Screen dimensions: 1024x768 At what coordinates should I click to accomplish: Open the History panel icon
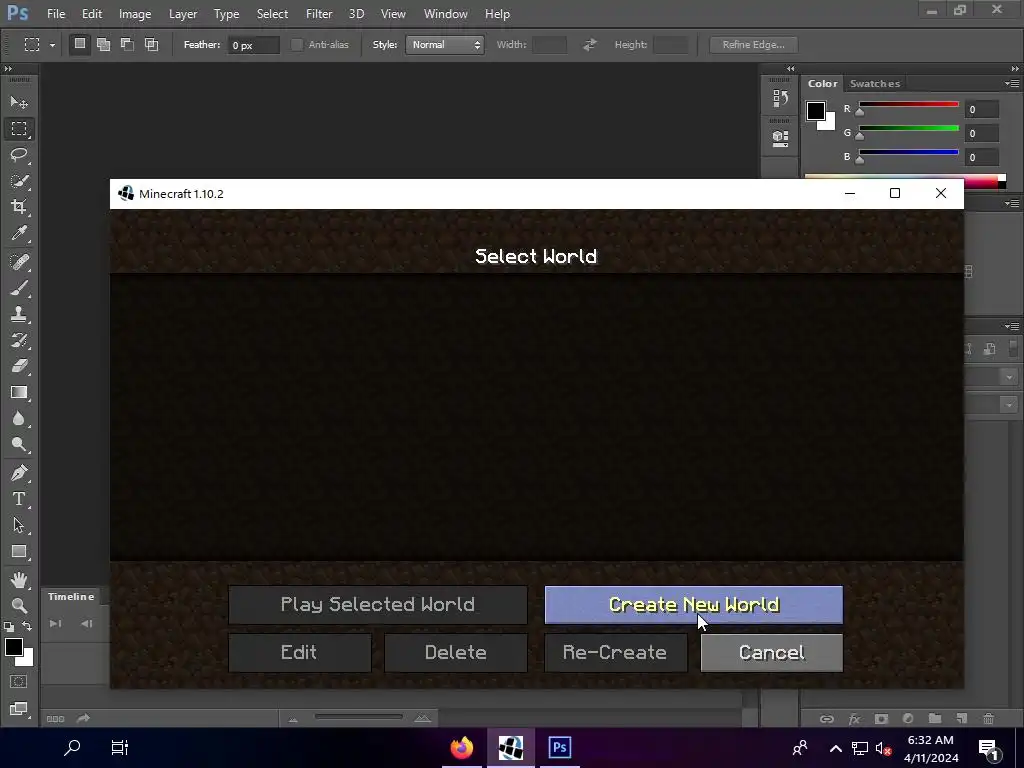780,99
